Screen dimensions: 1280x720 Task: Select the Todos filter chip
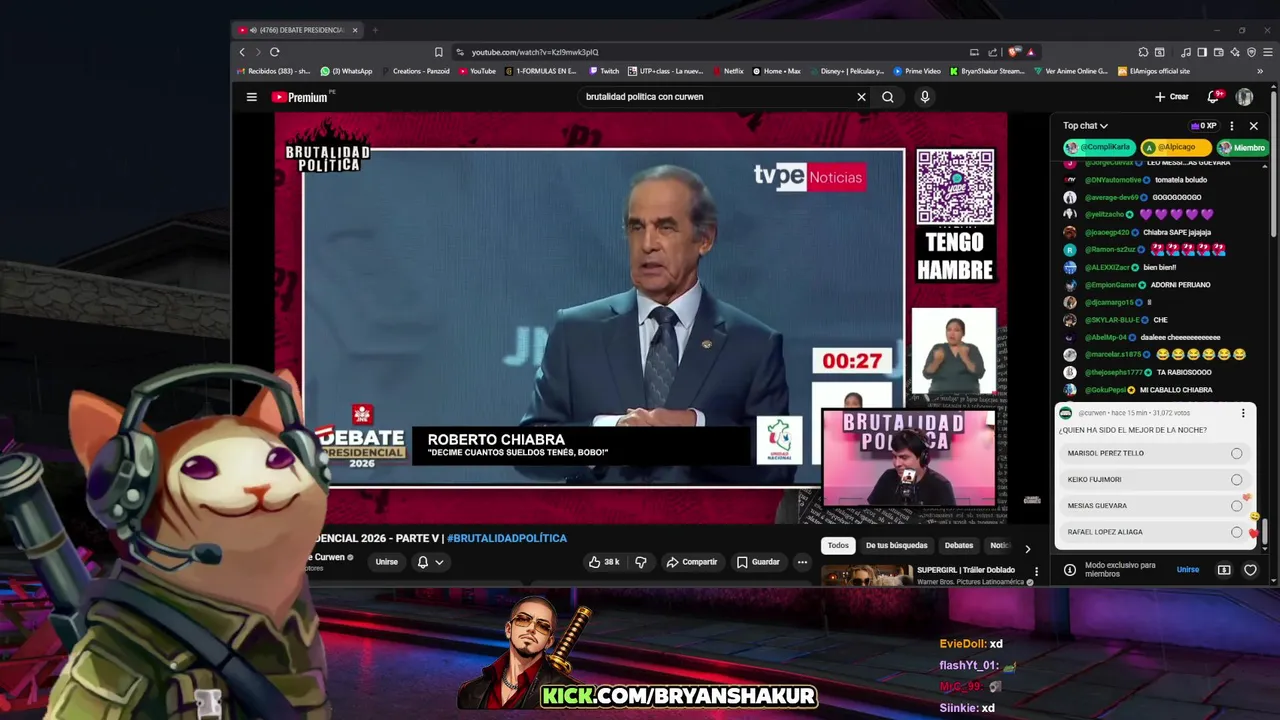coord(838,545)
